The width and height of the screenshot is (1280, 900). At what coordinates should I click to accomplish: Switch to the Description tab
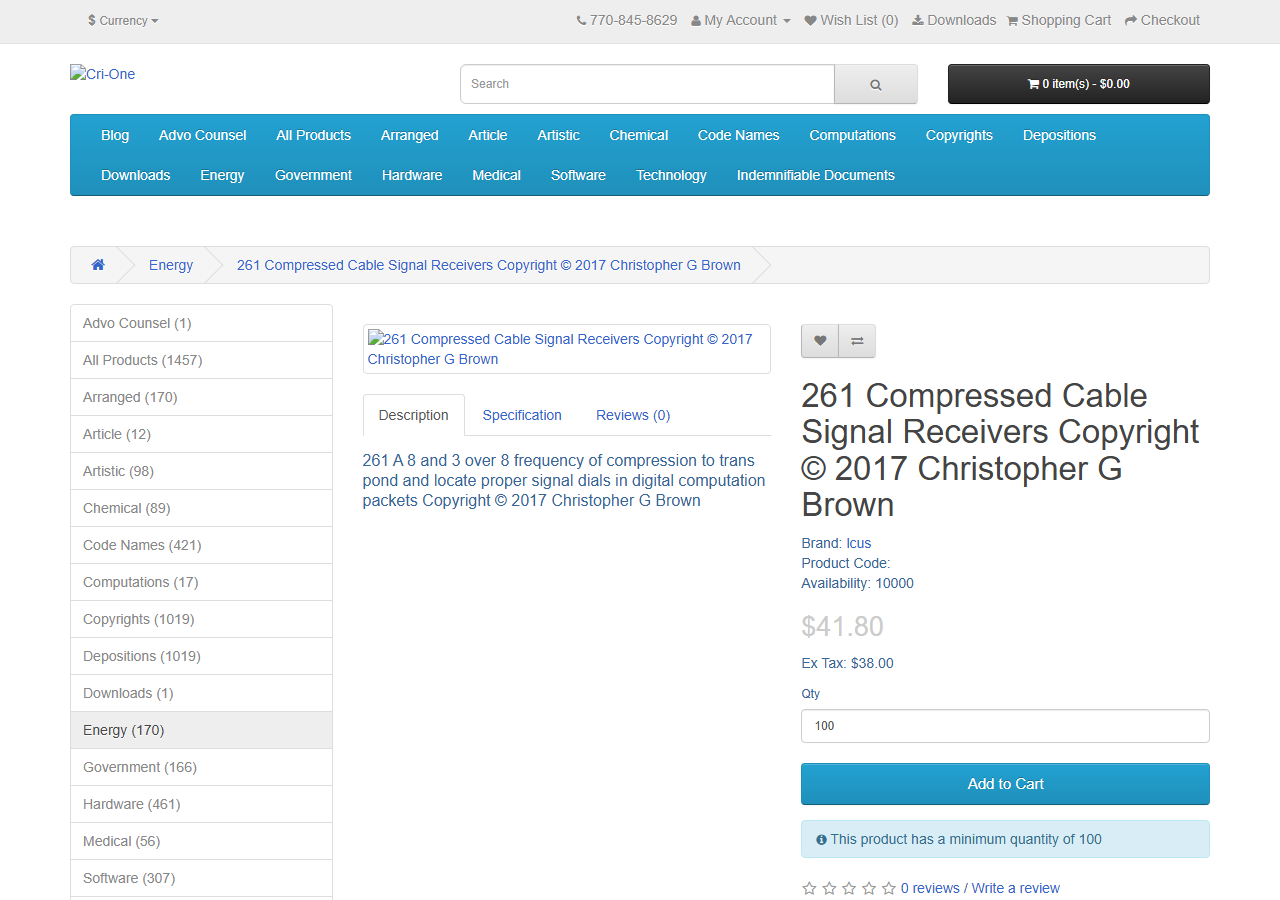pos(414,415)
